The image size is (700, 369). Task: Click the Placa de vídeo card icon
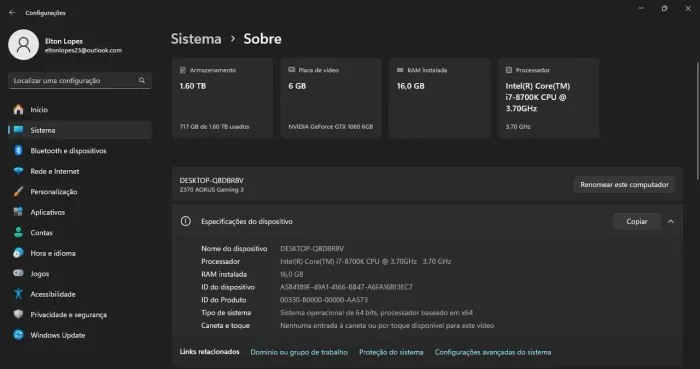click(292, 70)
